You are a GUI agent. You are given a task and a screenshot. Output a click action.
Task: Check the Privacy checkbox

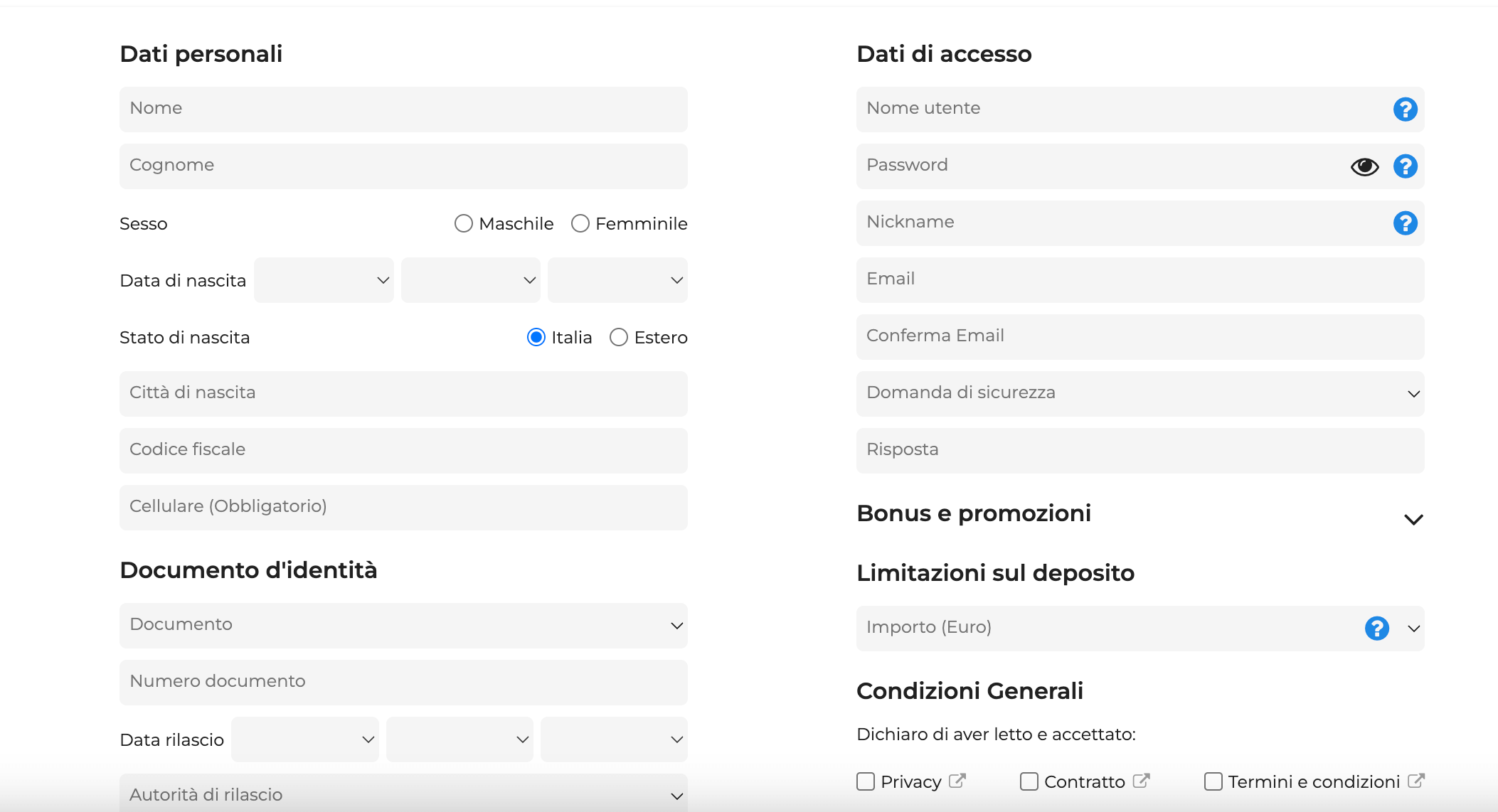pos(866,781)
